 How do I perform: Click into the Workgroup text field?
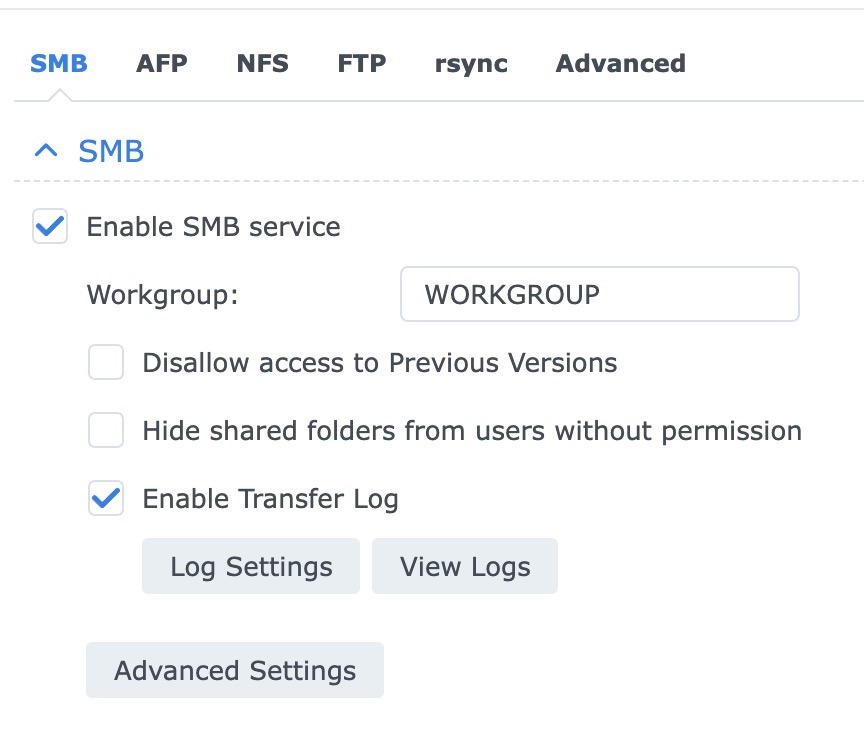pyautogui.click(x=599, y=294)
